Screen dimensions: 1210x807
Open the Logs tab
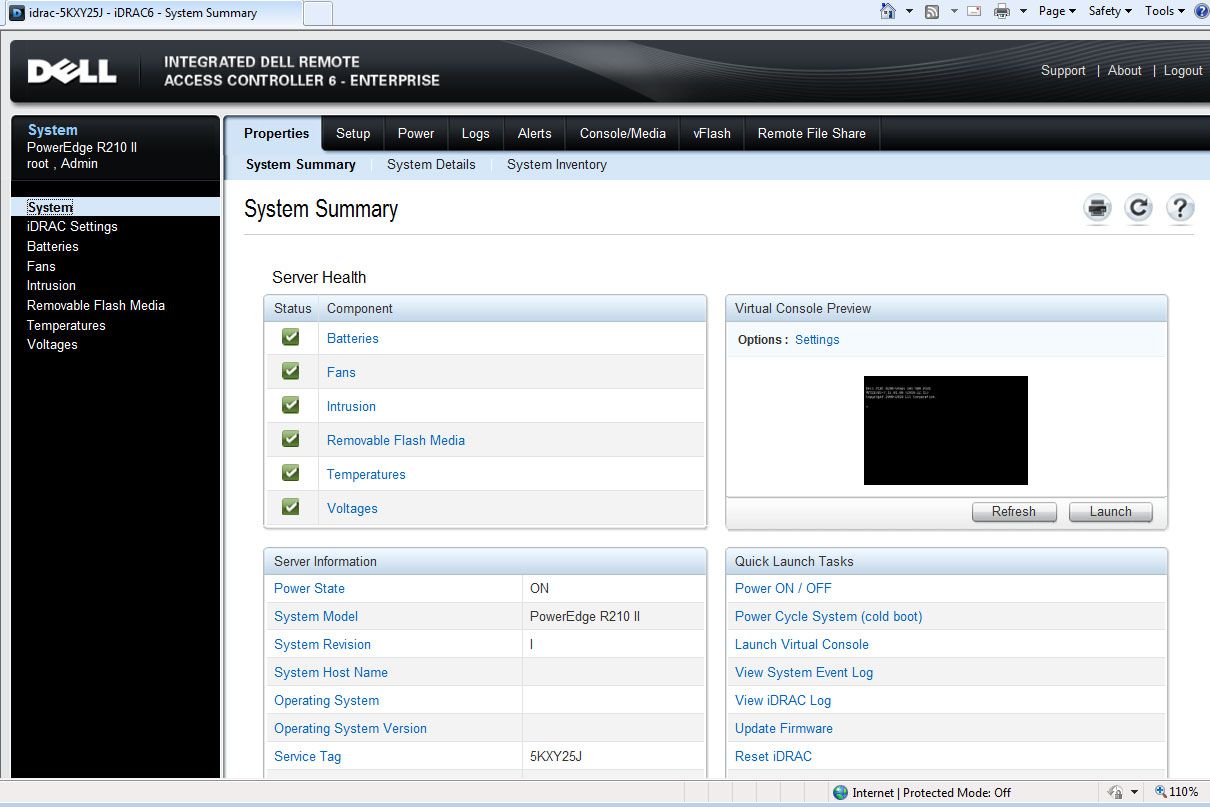[x=476, y=133]
